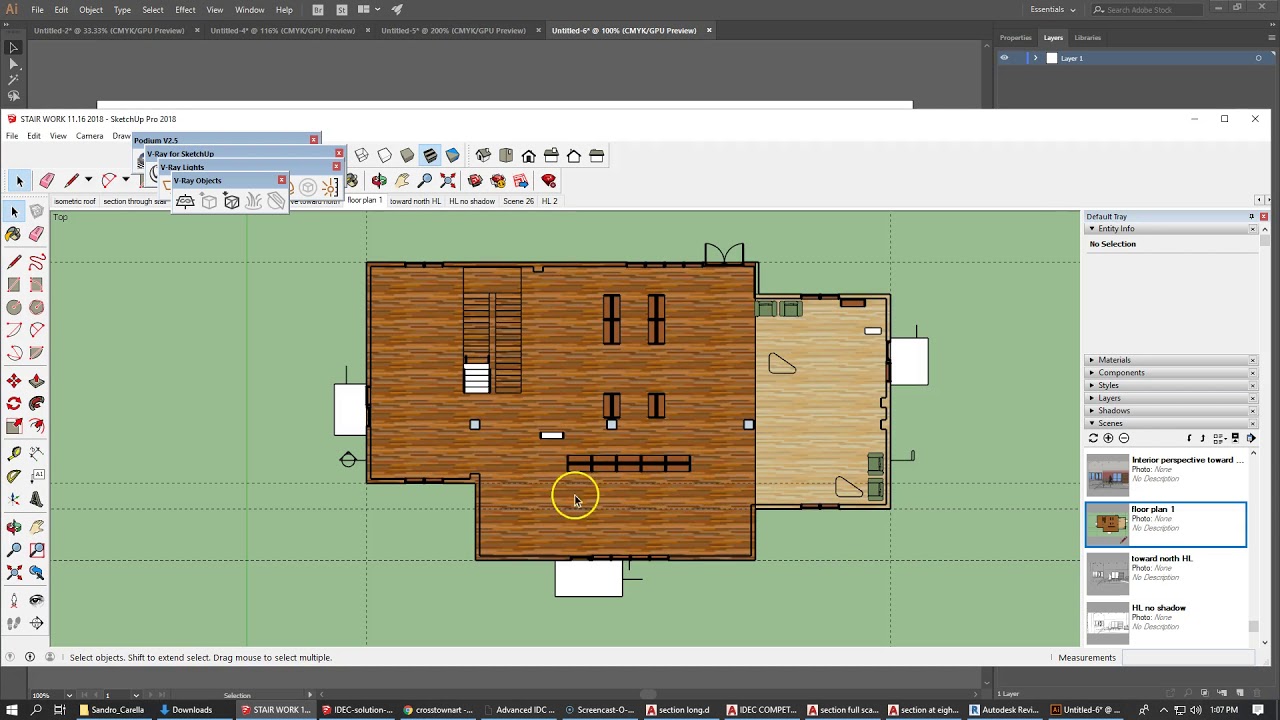
Task: Open SketchUp View menu
Action: coord(58,136)
